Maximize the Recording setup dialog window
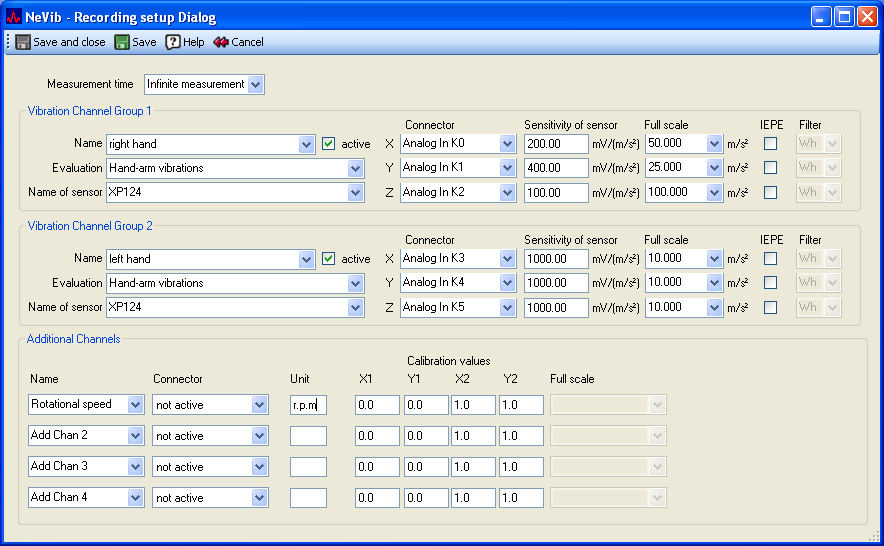The image size is (884, 546). 843,17
